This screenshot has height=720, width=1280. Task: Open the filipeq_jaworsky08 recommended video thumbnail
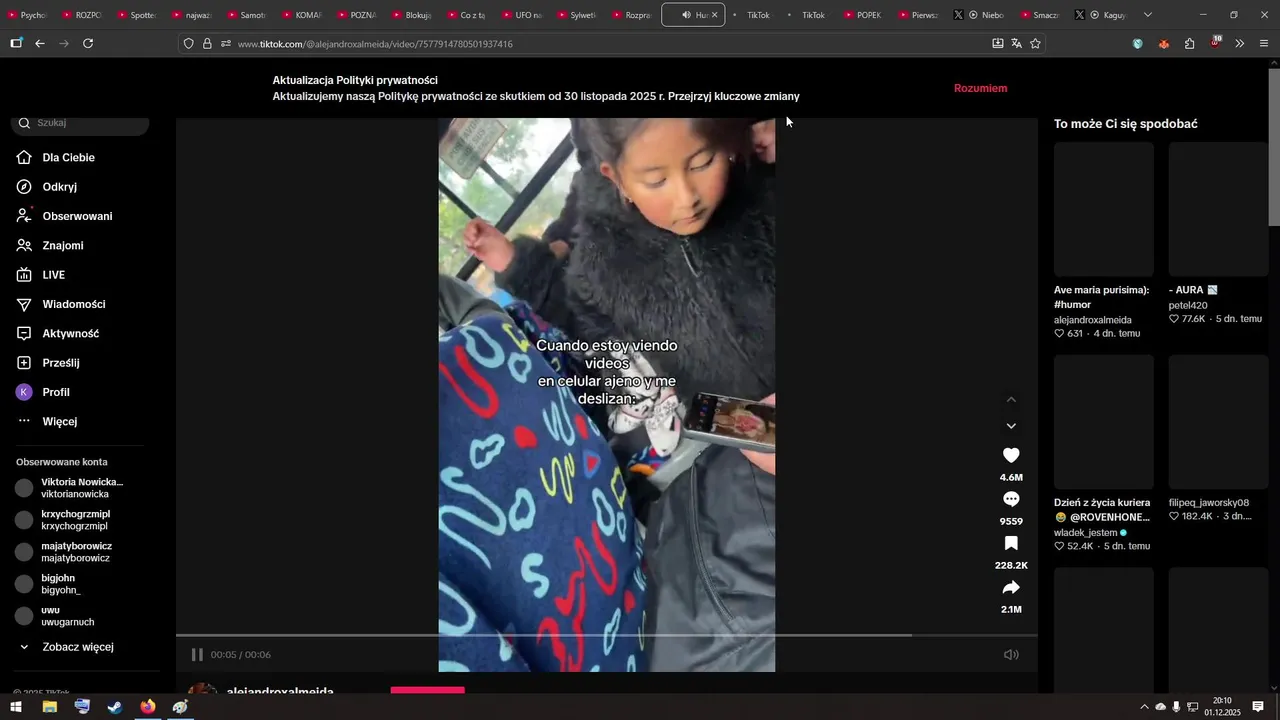1218,422
